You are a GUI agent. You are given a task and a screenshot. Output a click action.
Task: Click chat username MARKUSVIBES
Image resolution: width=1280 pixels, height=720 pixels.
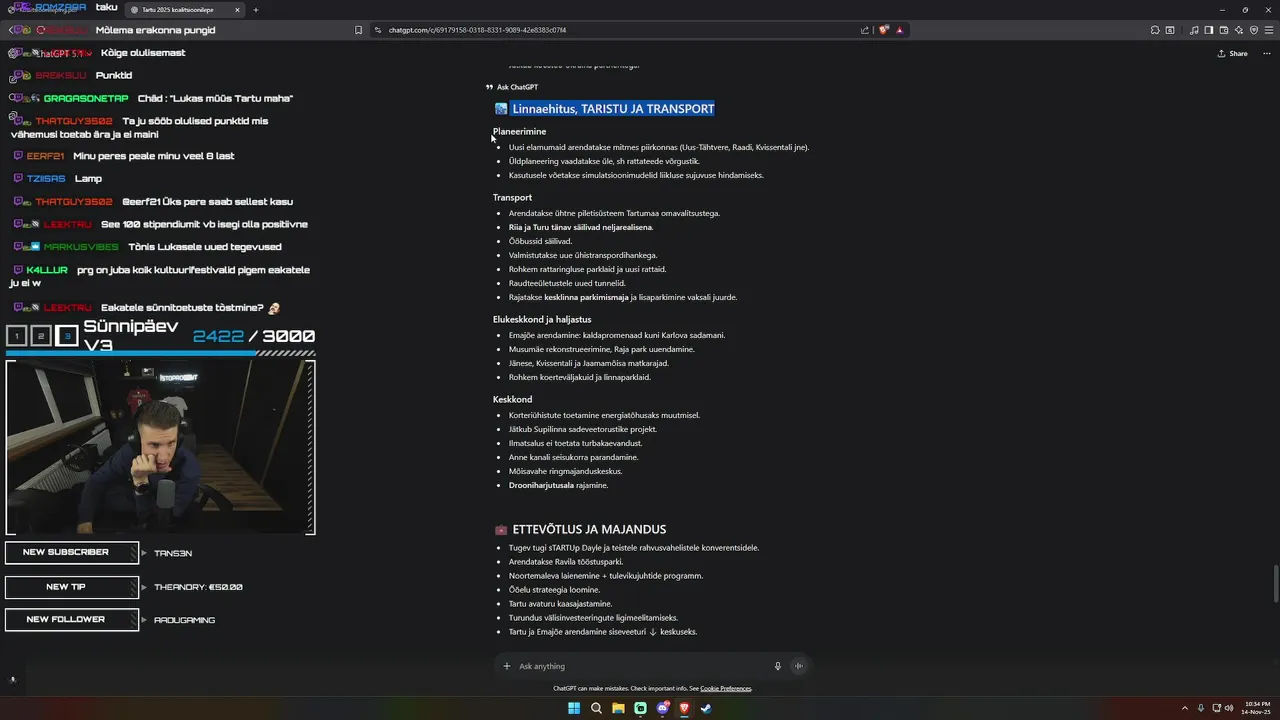tap(81, 247)
